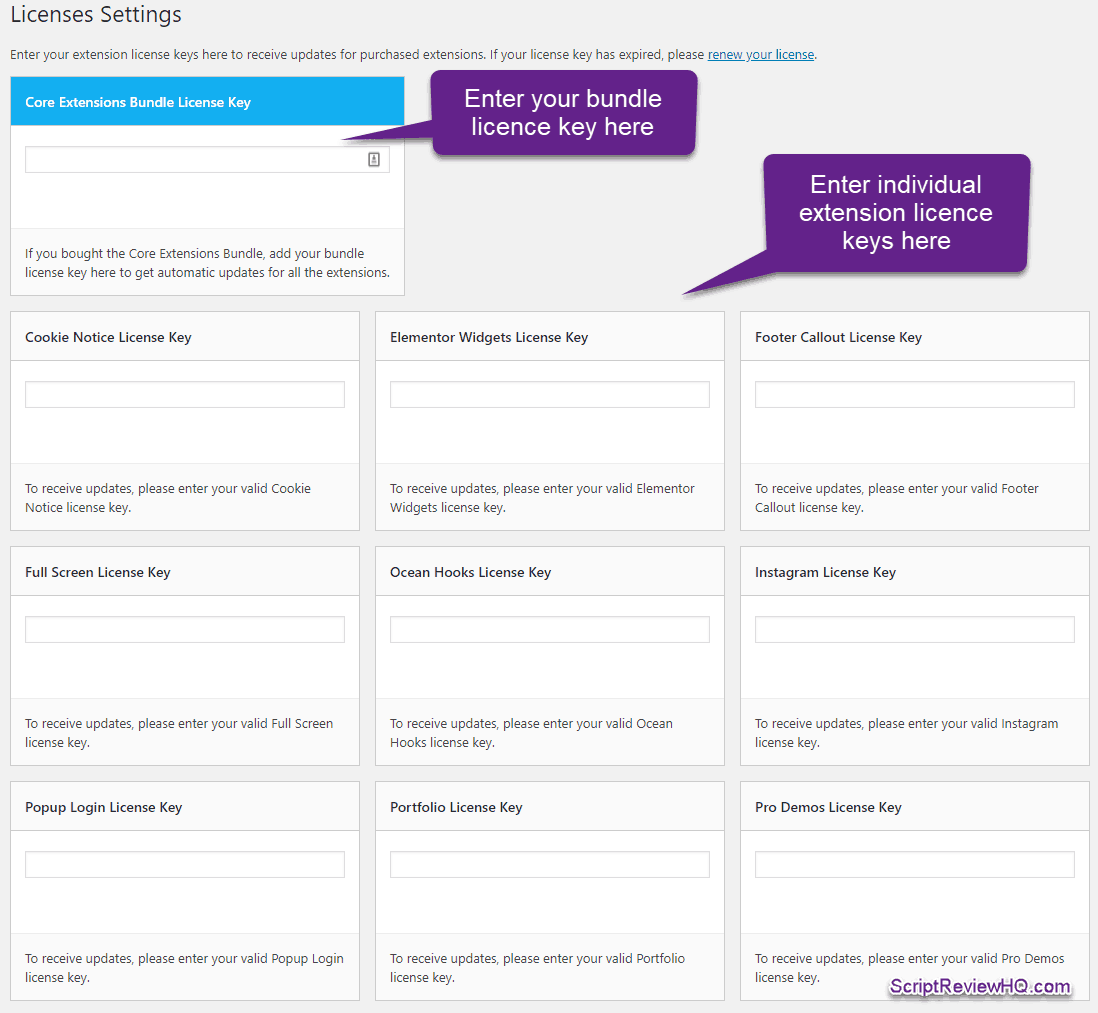The image size is (1098, 1013).
Task: Click the Portfolio license key input
Action: click(x=550, y=865)
